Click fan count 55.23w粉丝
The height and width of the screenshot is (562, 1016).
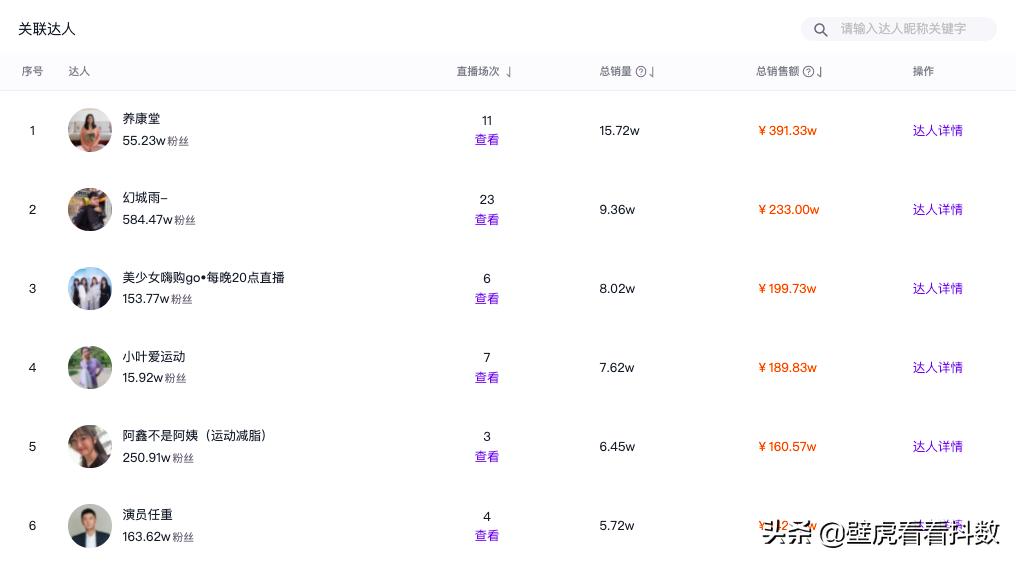(x=156, y=141)
